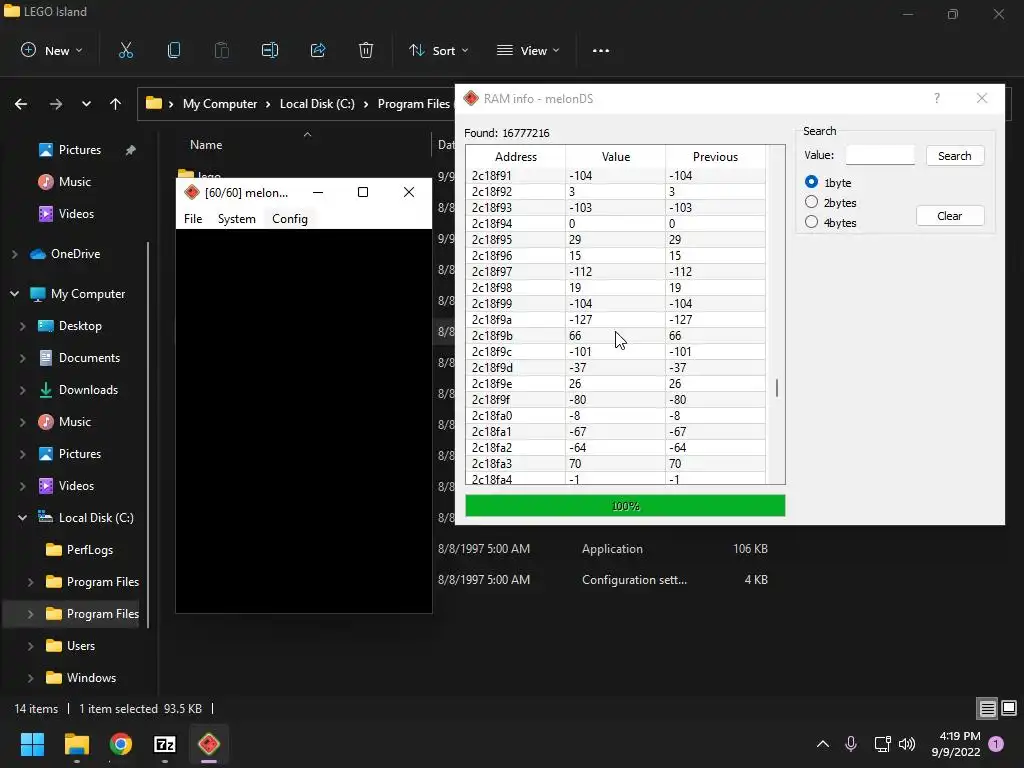This screenshot has height=768, width=1024.
Task: Click the RAM table vertical scrollbar thumb
Action: 776,388
